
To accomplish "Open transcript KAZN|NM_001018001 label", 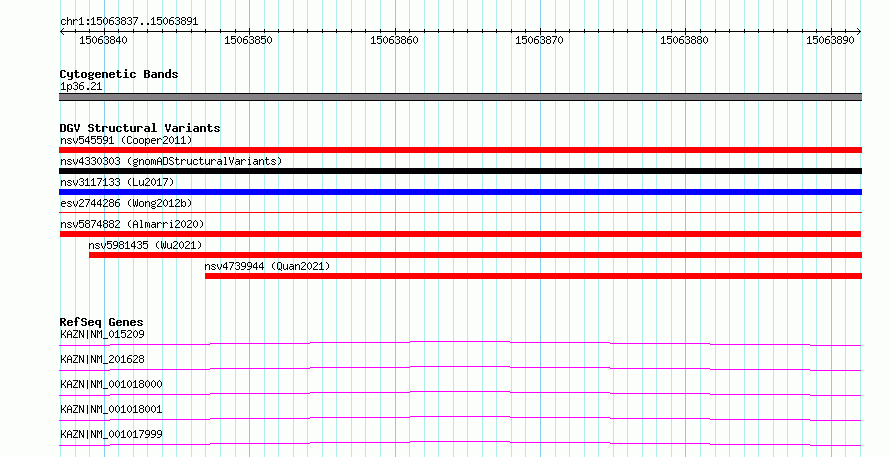I will pyautogui.click(x=111, y=409).
